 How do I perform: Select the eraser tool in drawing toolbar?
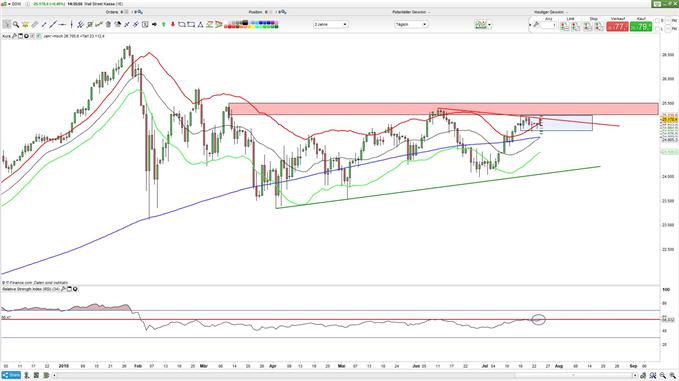35,25
